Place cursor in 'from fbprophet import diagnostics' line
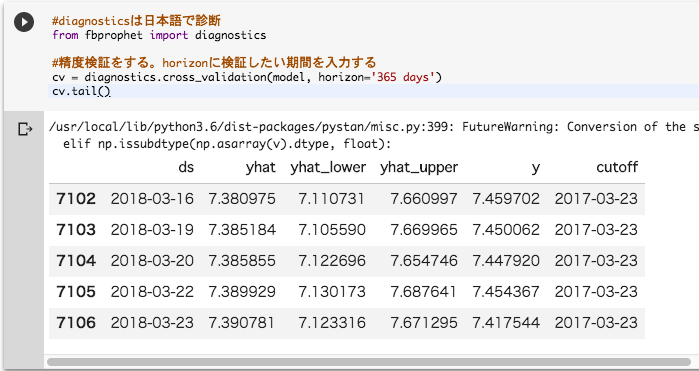 (159, 35)
